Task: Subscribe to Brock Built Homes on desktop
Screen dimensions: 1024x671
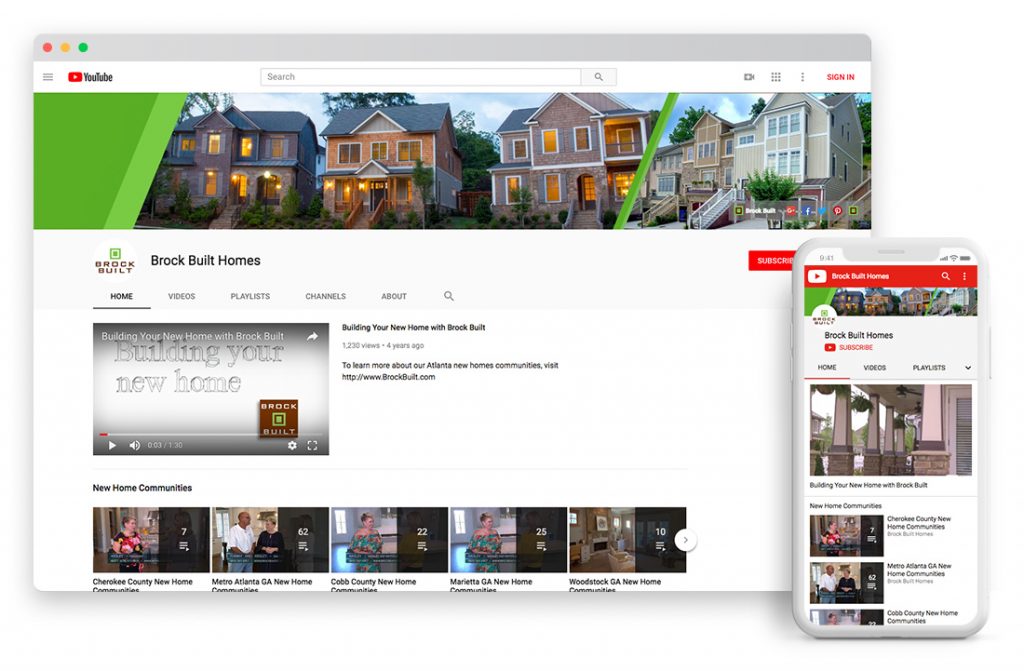Action: (772, 261)
